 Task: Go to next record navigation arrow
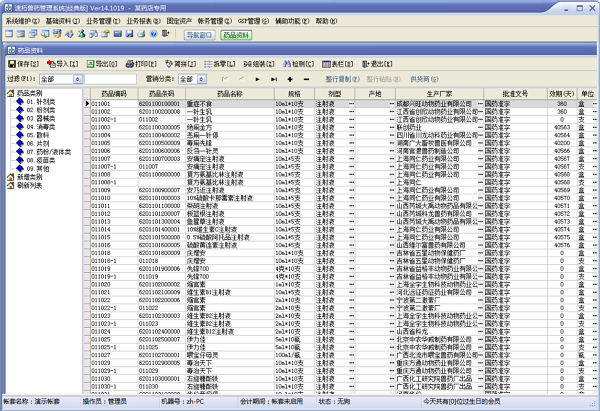click(x=257, y=79)
